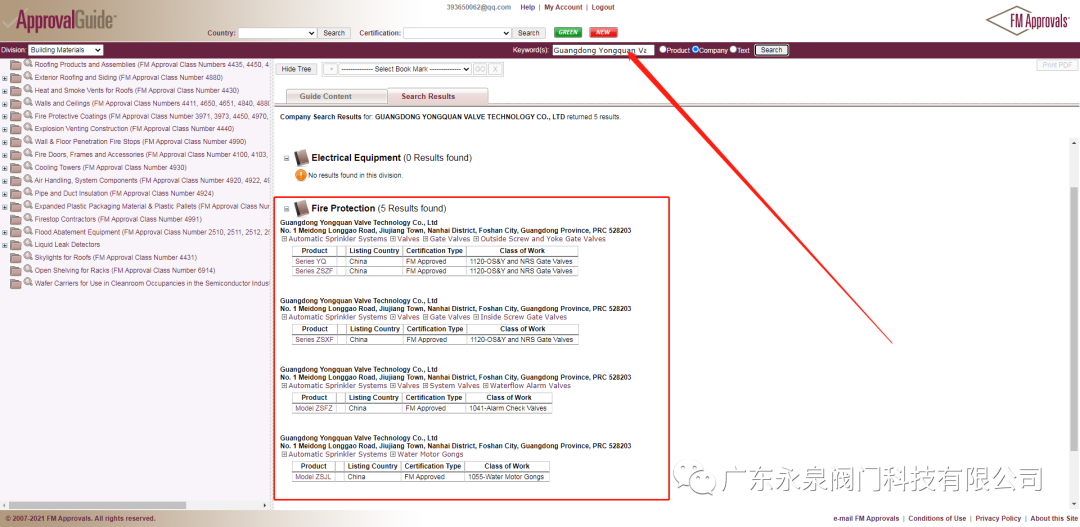Switch to the Guide Content tab
The height and width of the screenshot is (527, 1080).
click(x=326, y=97)
